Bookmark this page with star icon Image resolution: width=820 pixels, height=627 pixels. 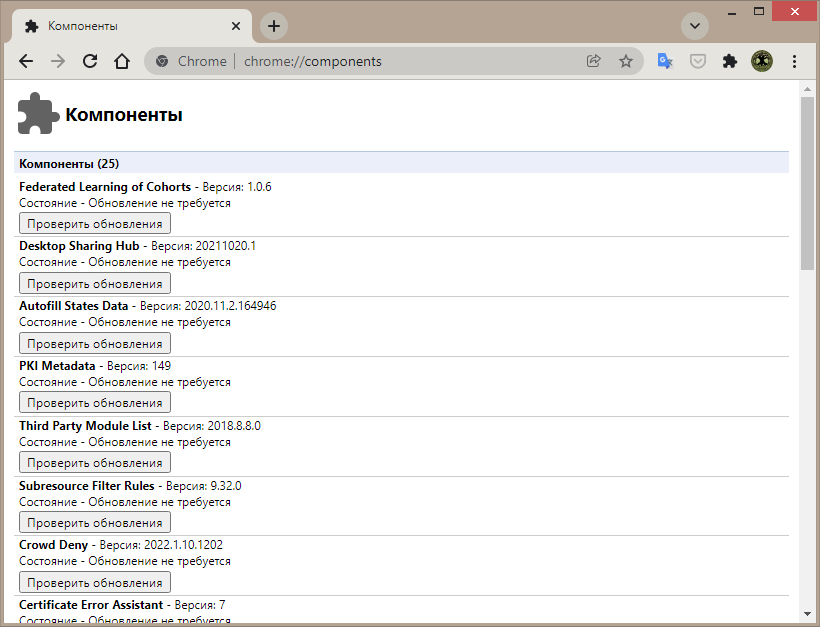(626, 61)
